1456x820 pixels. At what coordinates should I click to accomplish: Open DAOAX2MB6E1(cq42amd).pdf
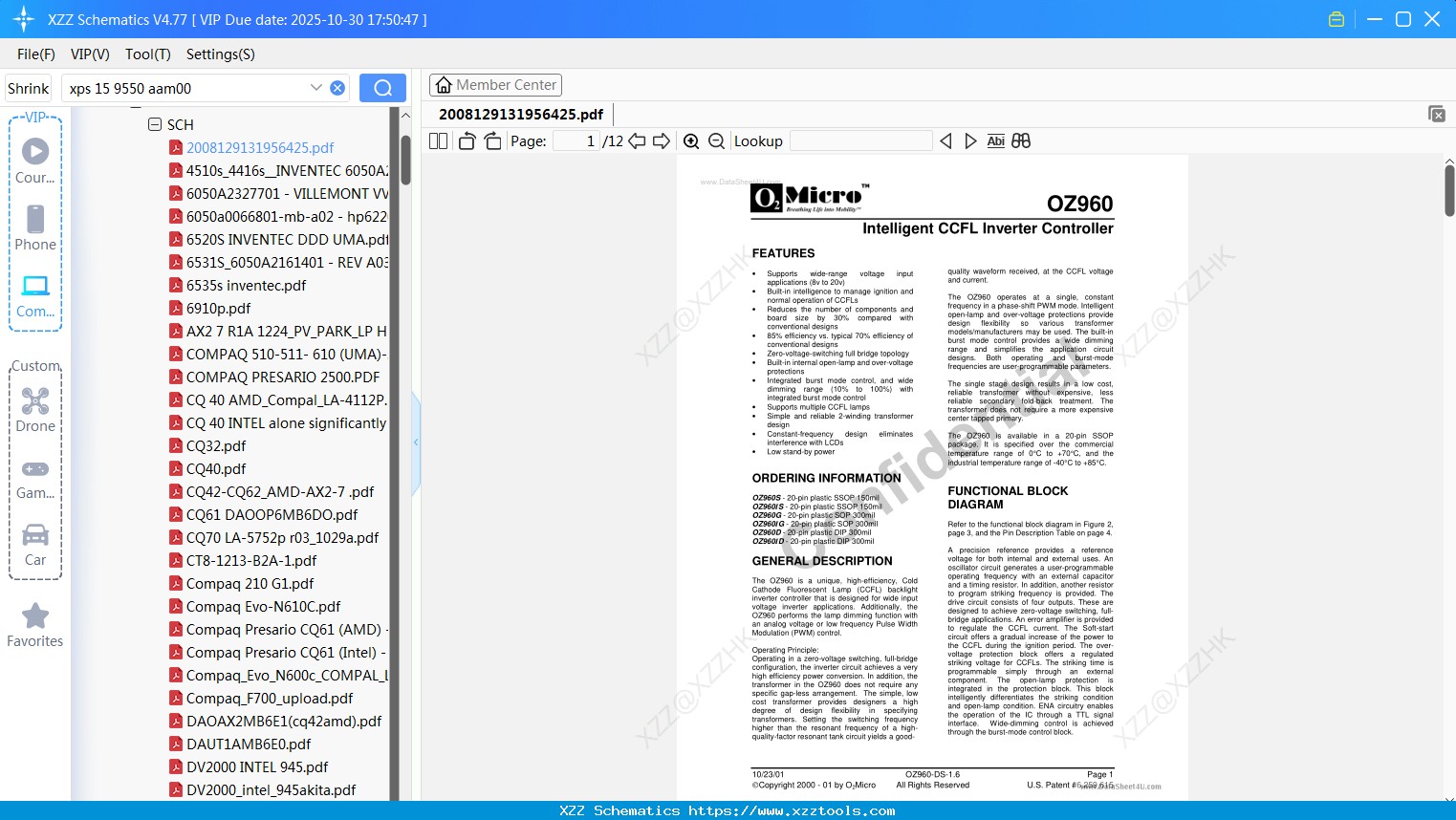click(x=284, y=721)
